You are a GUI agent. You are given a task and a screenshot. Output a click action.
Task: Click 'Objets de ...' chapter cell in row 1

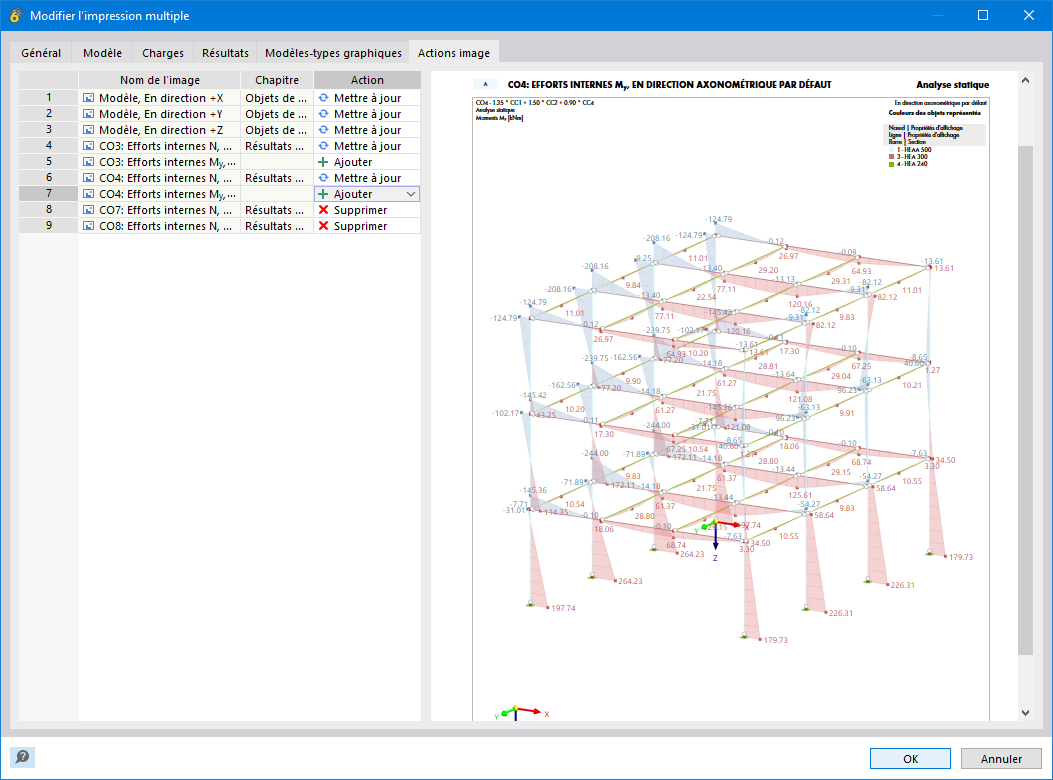tap(277, 98)
